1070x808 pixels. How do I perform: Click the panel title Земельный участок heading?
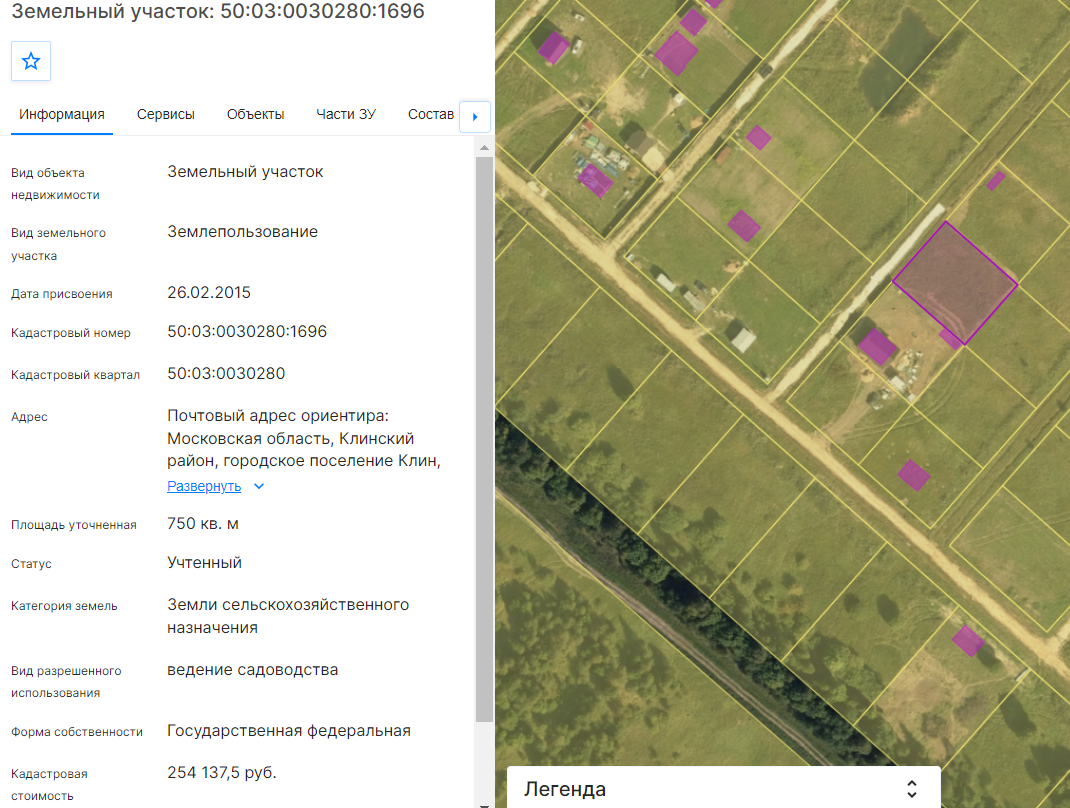click(x=218, y=11)
